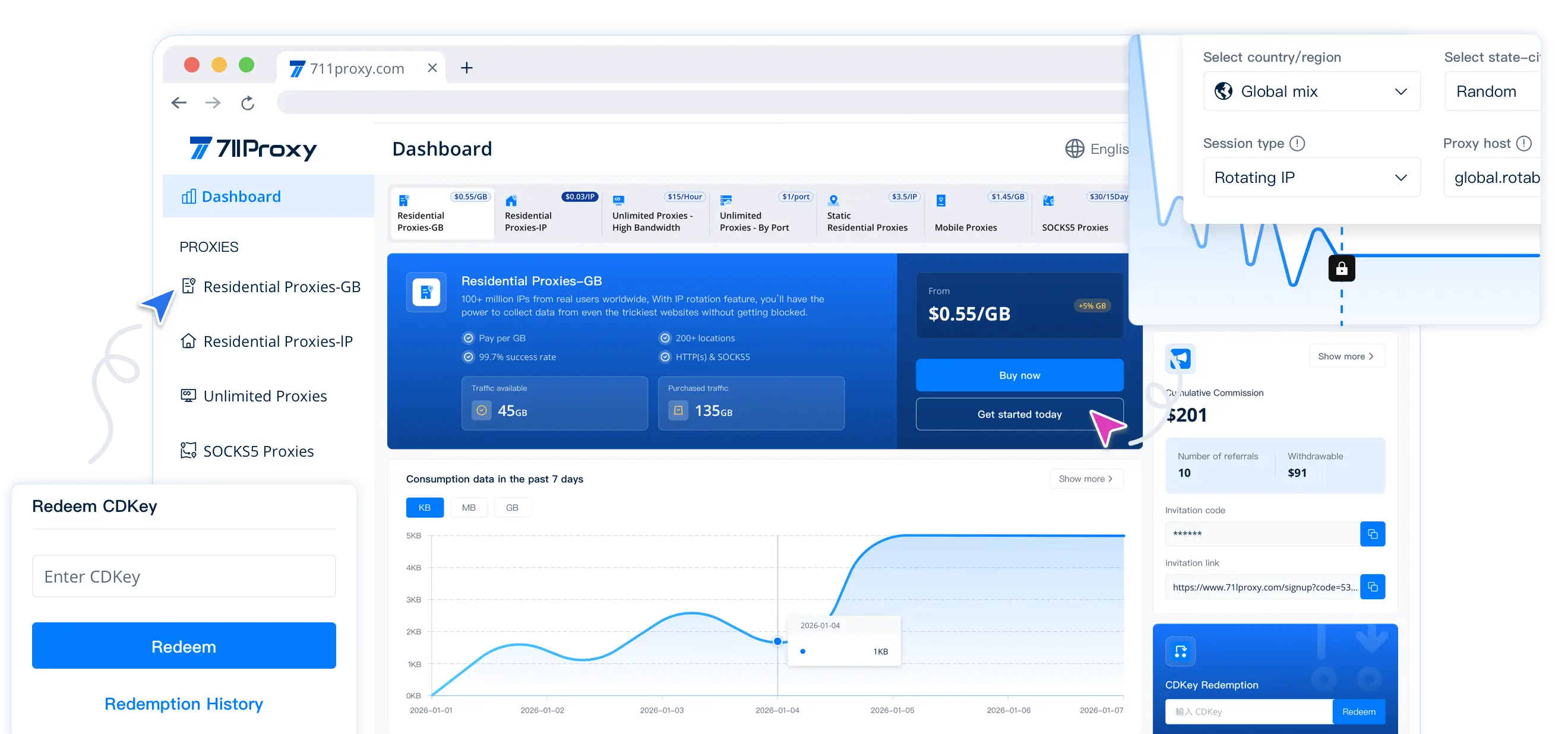Open the English language selector
The image size is (1568, 734).
[1097, 149]
